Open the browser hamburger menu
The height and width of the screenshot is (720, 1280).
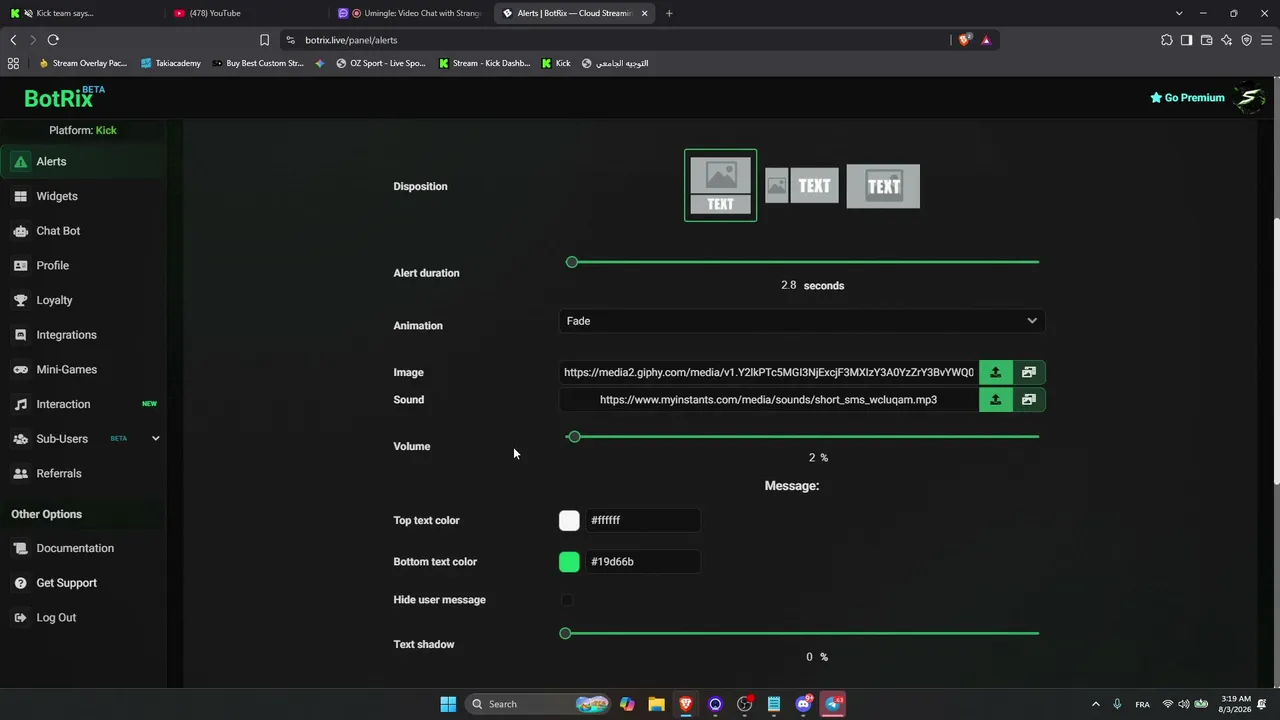(x=1266, y=40)
